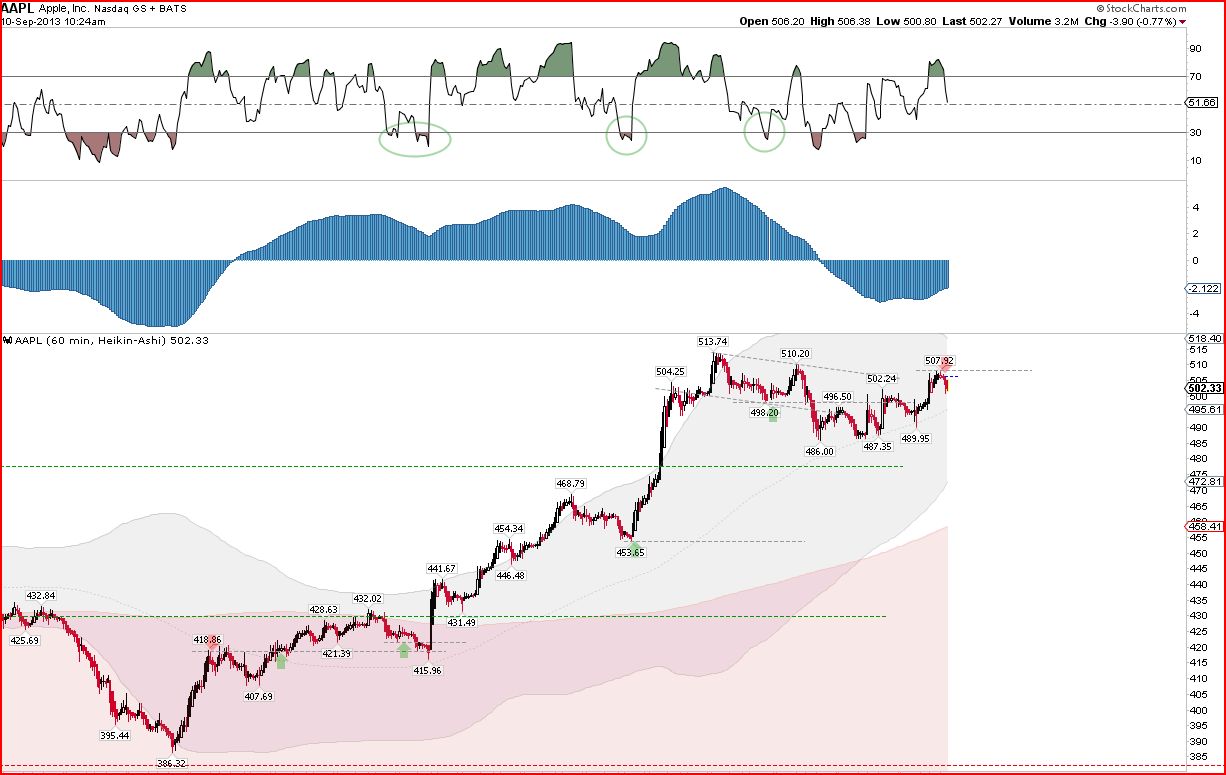Click the 441.67 price label
Screen dimensions: 1226x775
click(x=441, y=568)
